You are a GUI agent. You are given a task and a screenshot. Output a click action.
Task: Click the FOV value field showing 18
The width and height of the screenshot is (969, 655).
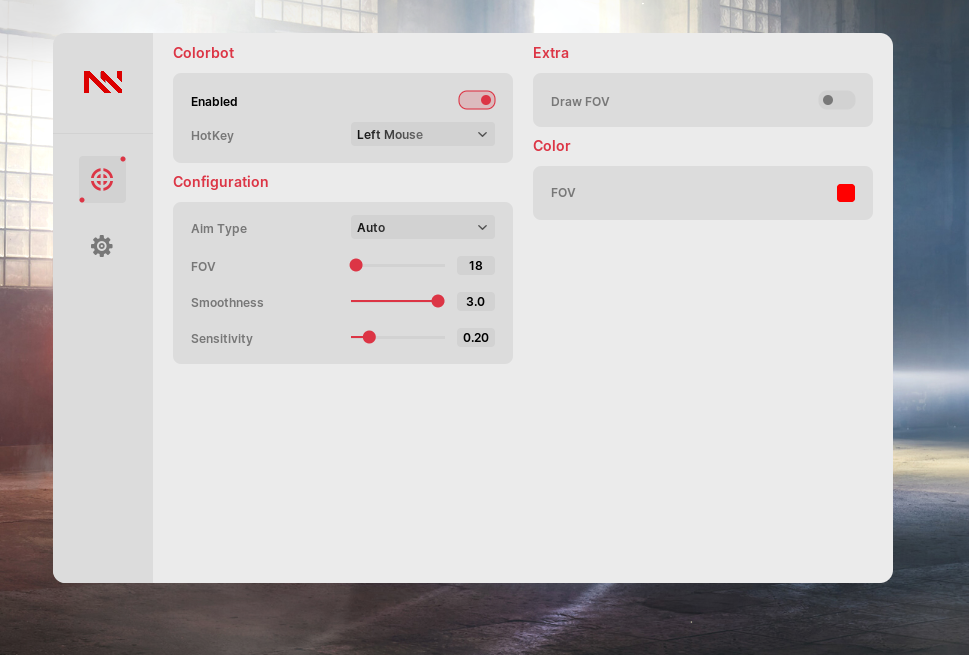476,266
